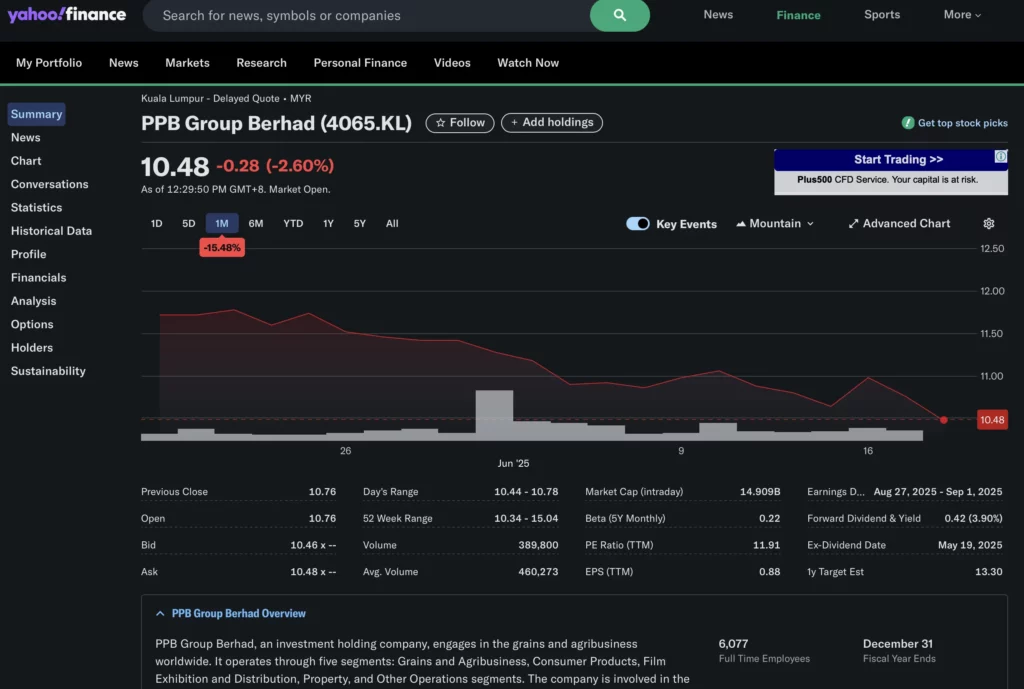Click the red dot at chart's latest price
The width and height of the screenshot is (1024, 689).
(x=943, y=419)
